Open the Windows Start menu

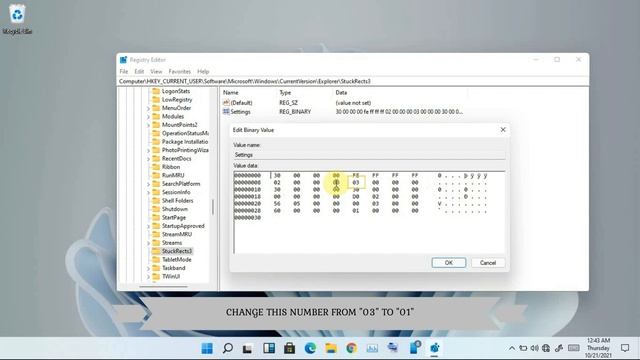click(207, 348)
